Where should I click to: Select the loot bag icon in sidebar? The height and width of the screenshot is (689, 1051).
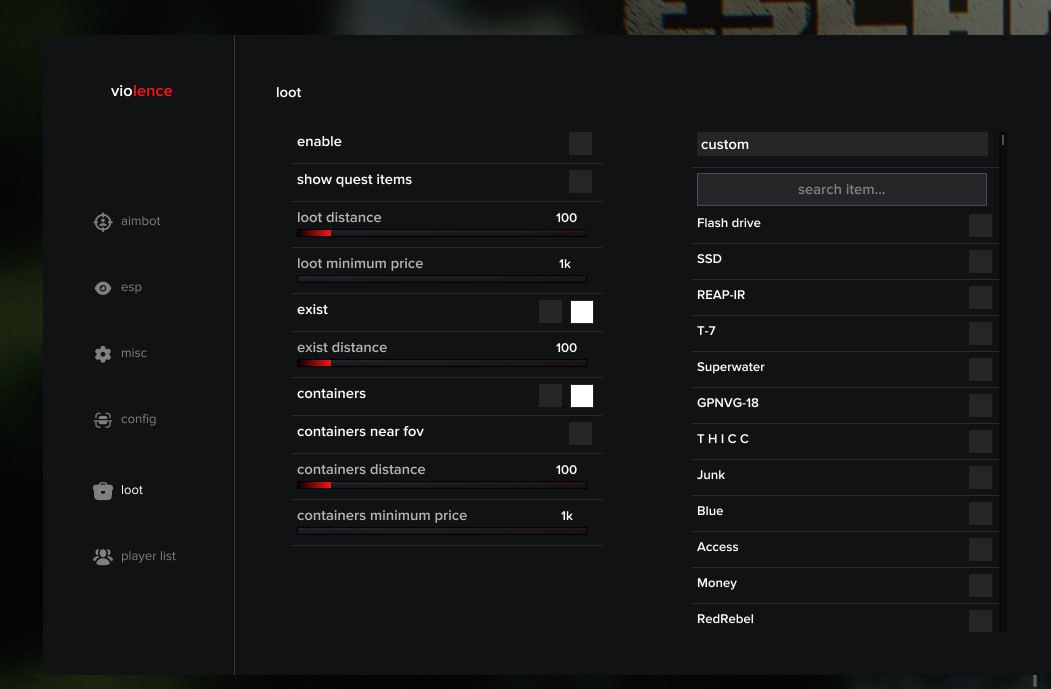click(103, 491)
